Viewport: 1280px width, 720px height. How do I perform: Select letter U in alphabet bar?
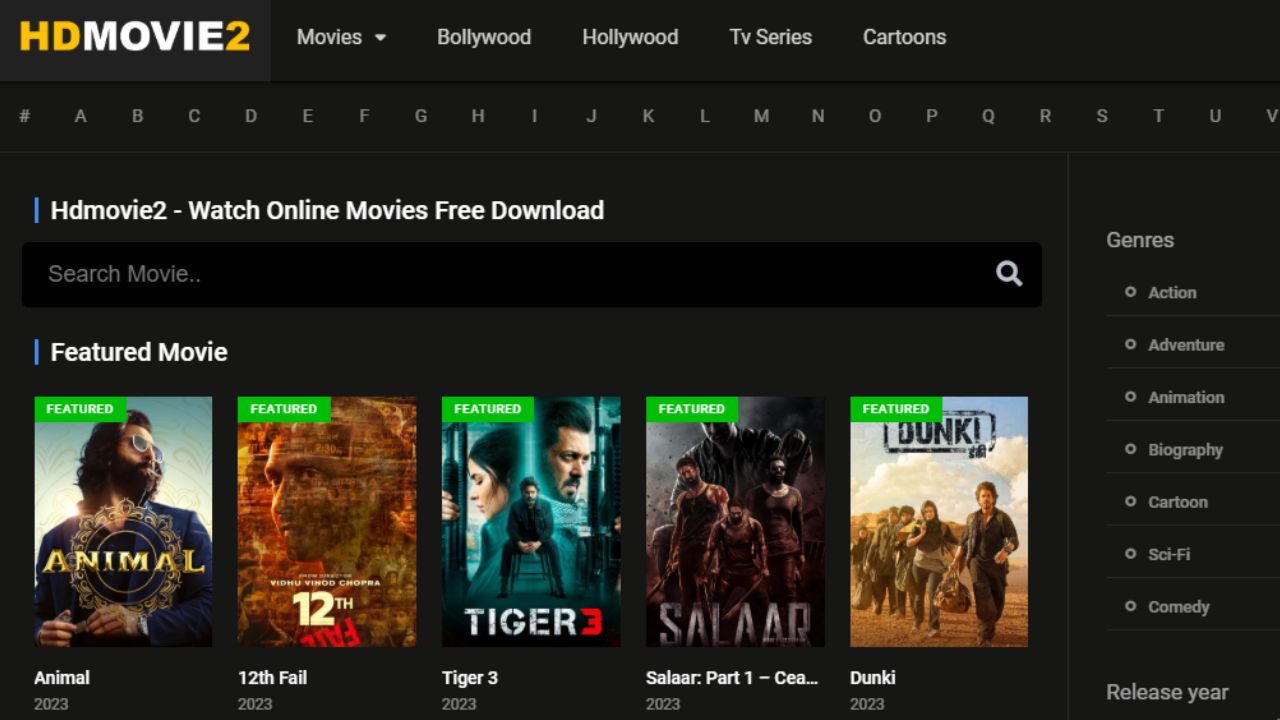(x=1215, y=116)
